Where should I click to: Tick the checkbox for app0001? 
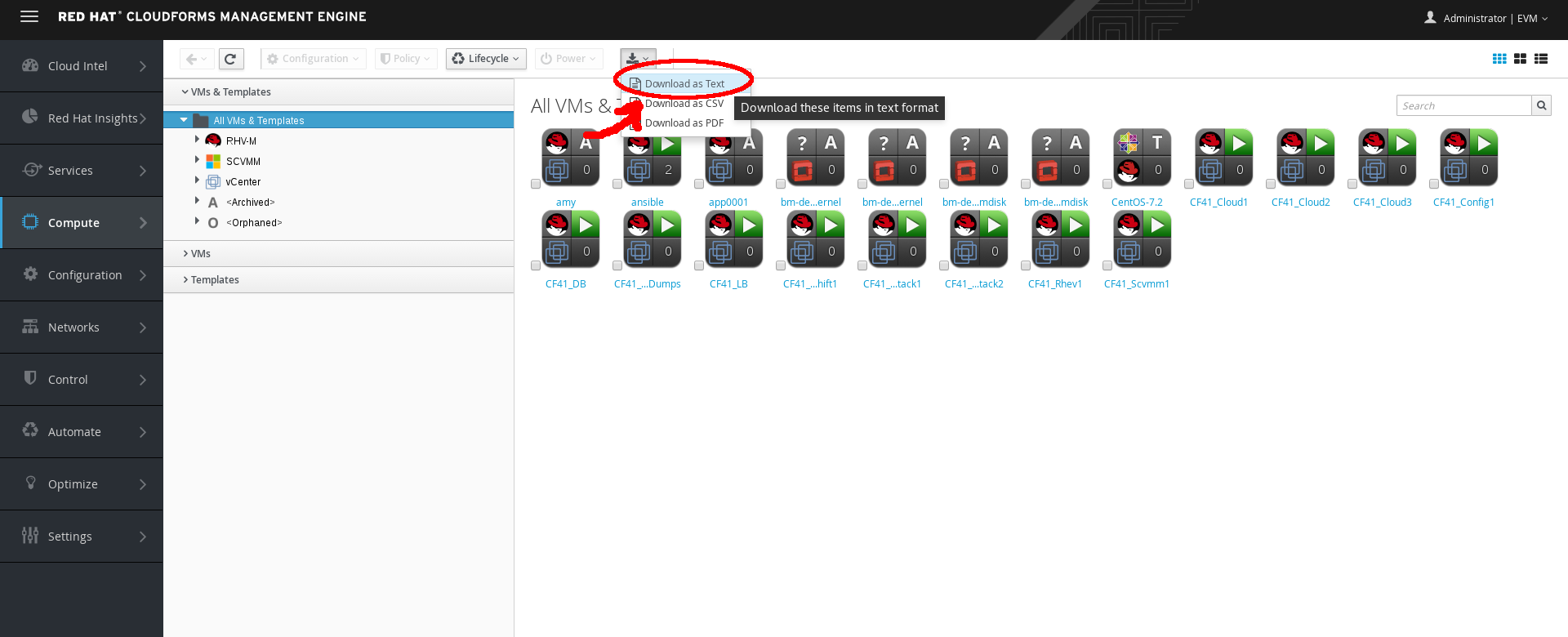point(699,184)
